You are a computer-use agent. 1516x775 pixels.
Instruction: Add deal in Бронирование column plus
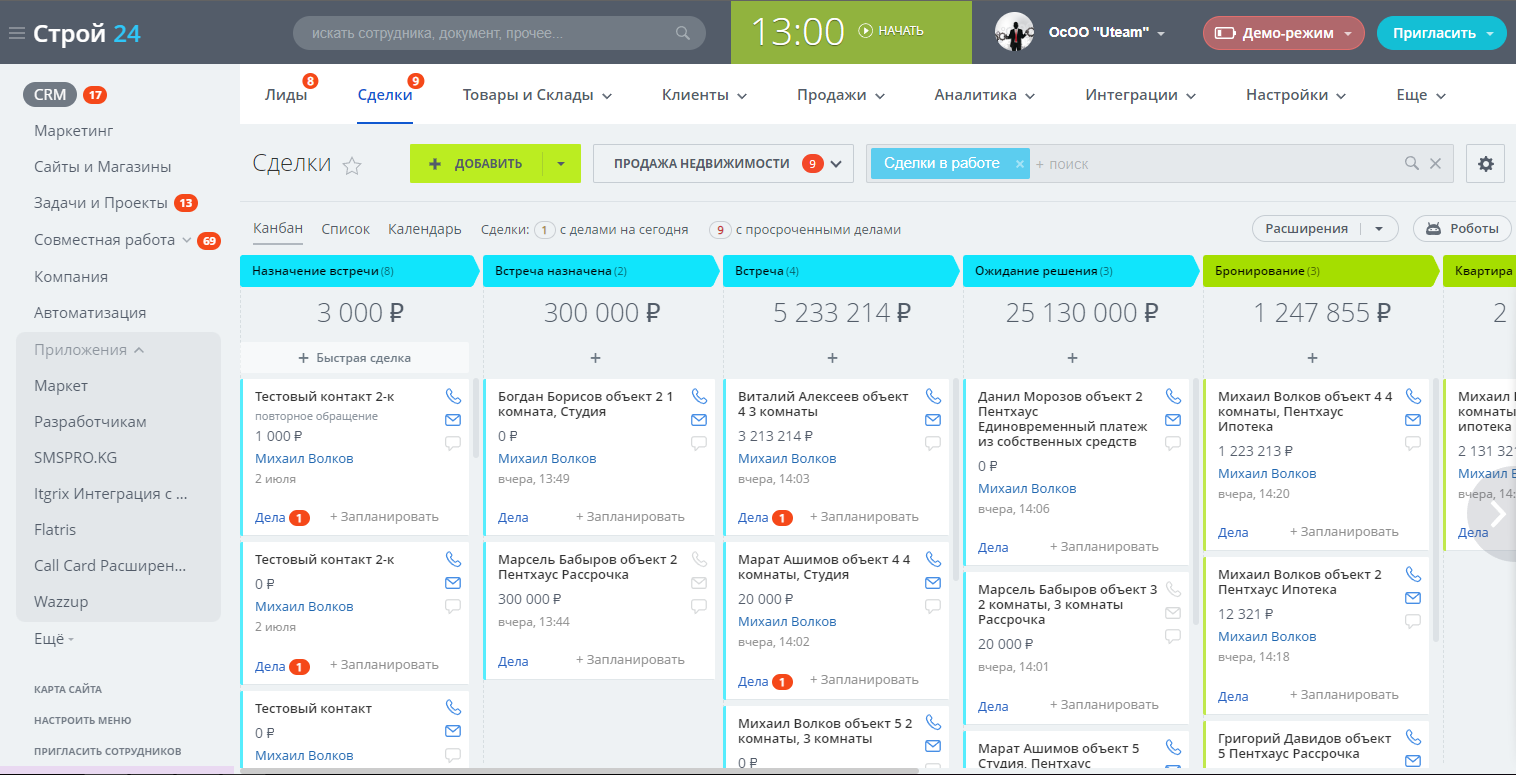coord(1313,358)
